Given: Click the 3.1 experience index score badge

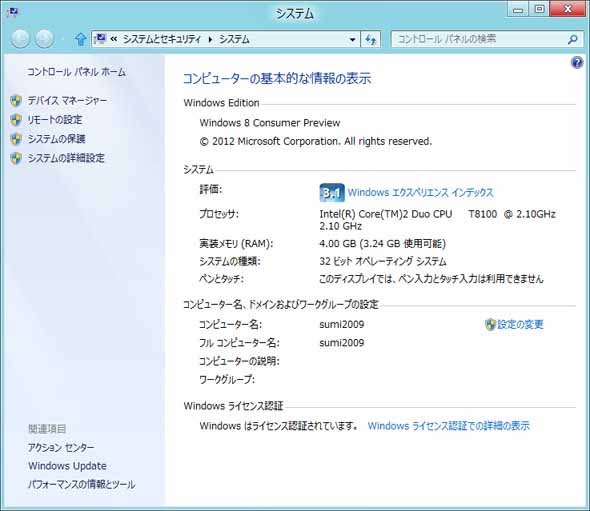Looking at the screenshot, I should 332,193.
